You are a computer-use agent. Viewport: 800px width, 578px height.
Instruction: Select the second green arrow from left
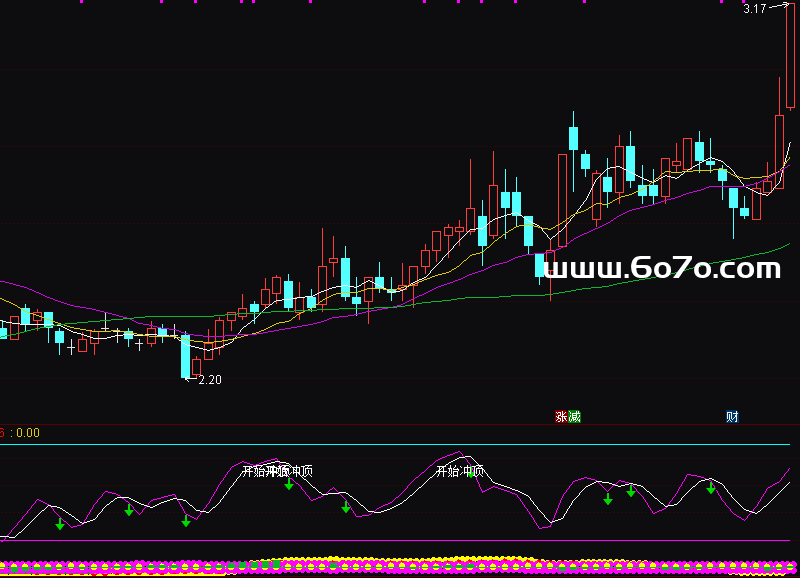[x=129, y=511]
